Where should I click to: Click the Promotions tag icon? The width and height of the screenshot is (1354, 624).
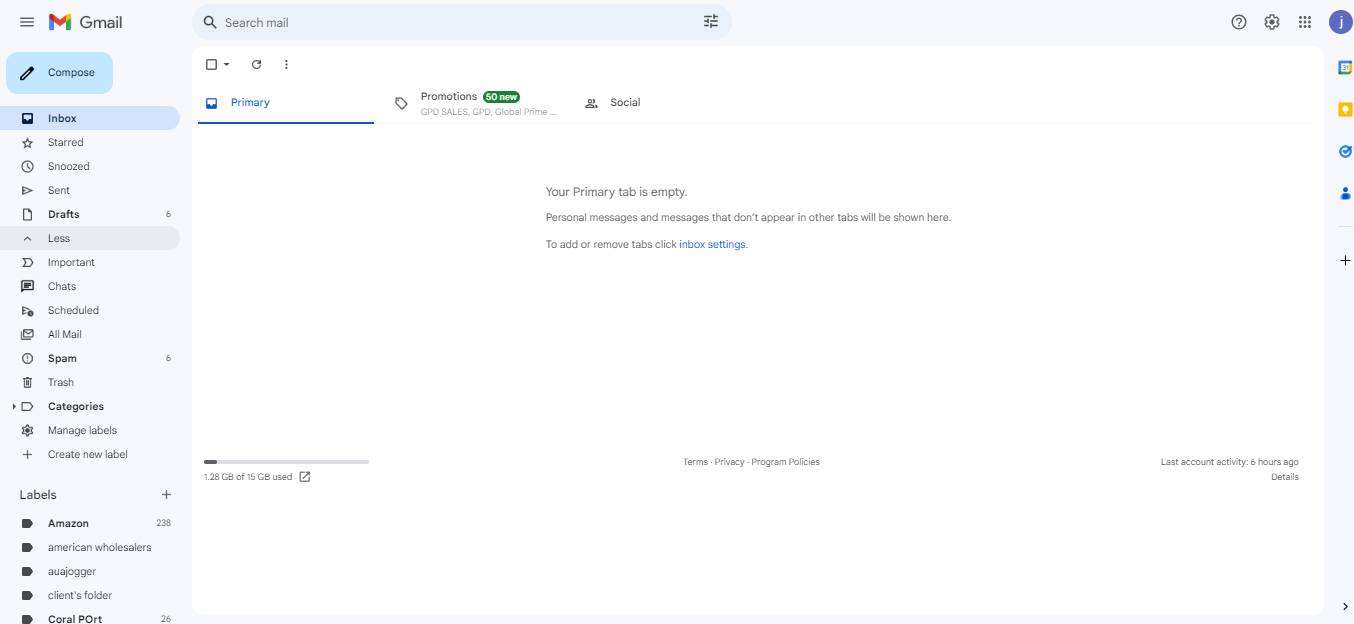[401, 103]
